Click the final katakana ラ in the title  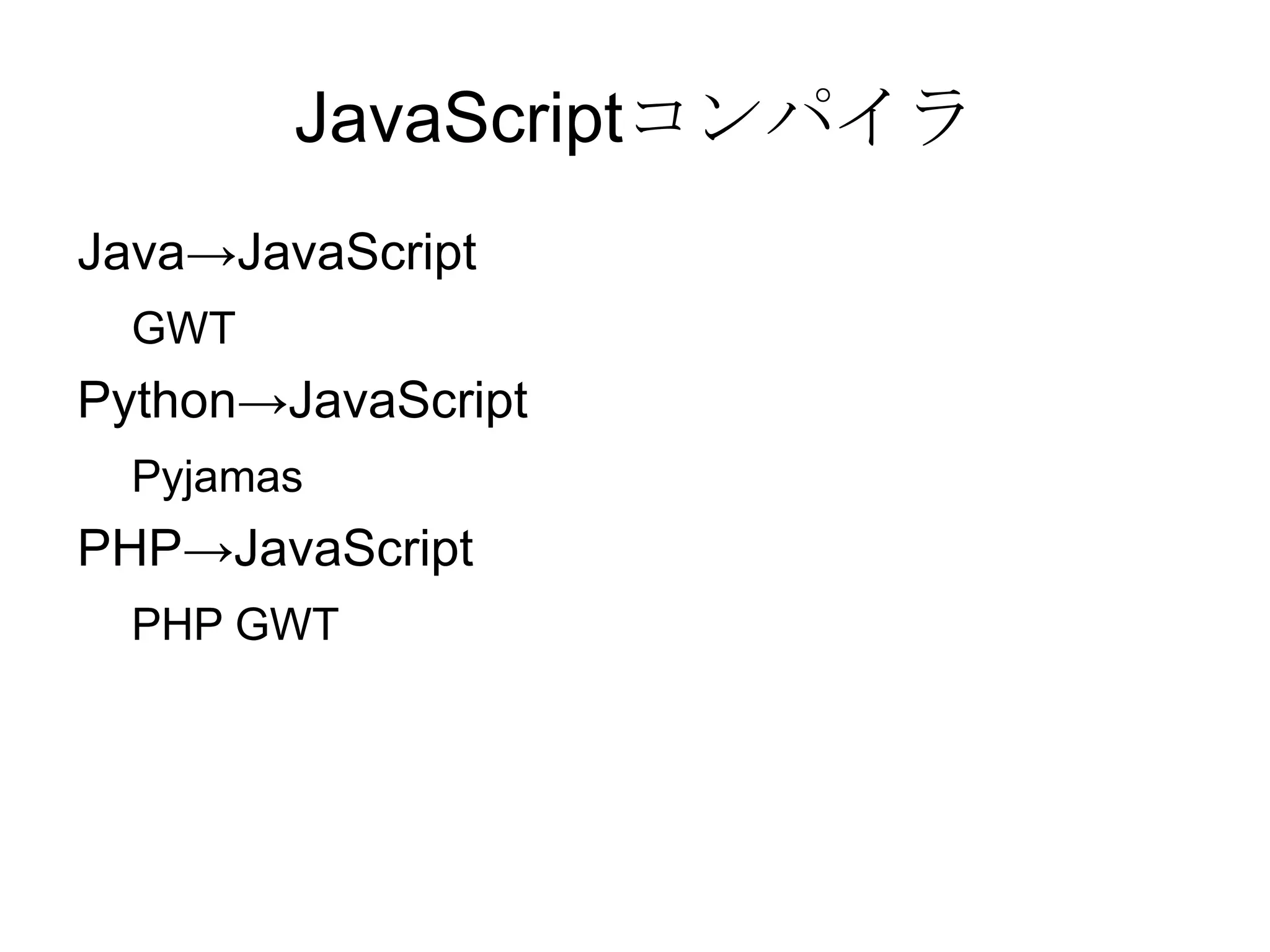tap(941, 118)
